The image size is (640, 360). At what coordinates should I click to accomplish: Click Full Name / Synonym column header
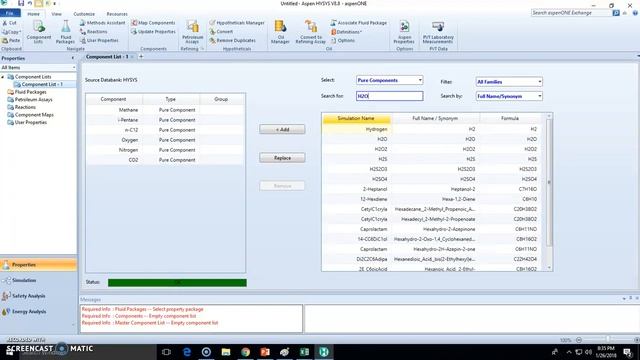(435, 118)
